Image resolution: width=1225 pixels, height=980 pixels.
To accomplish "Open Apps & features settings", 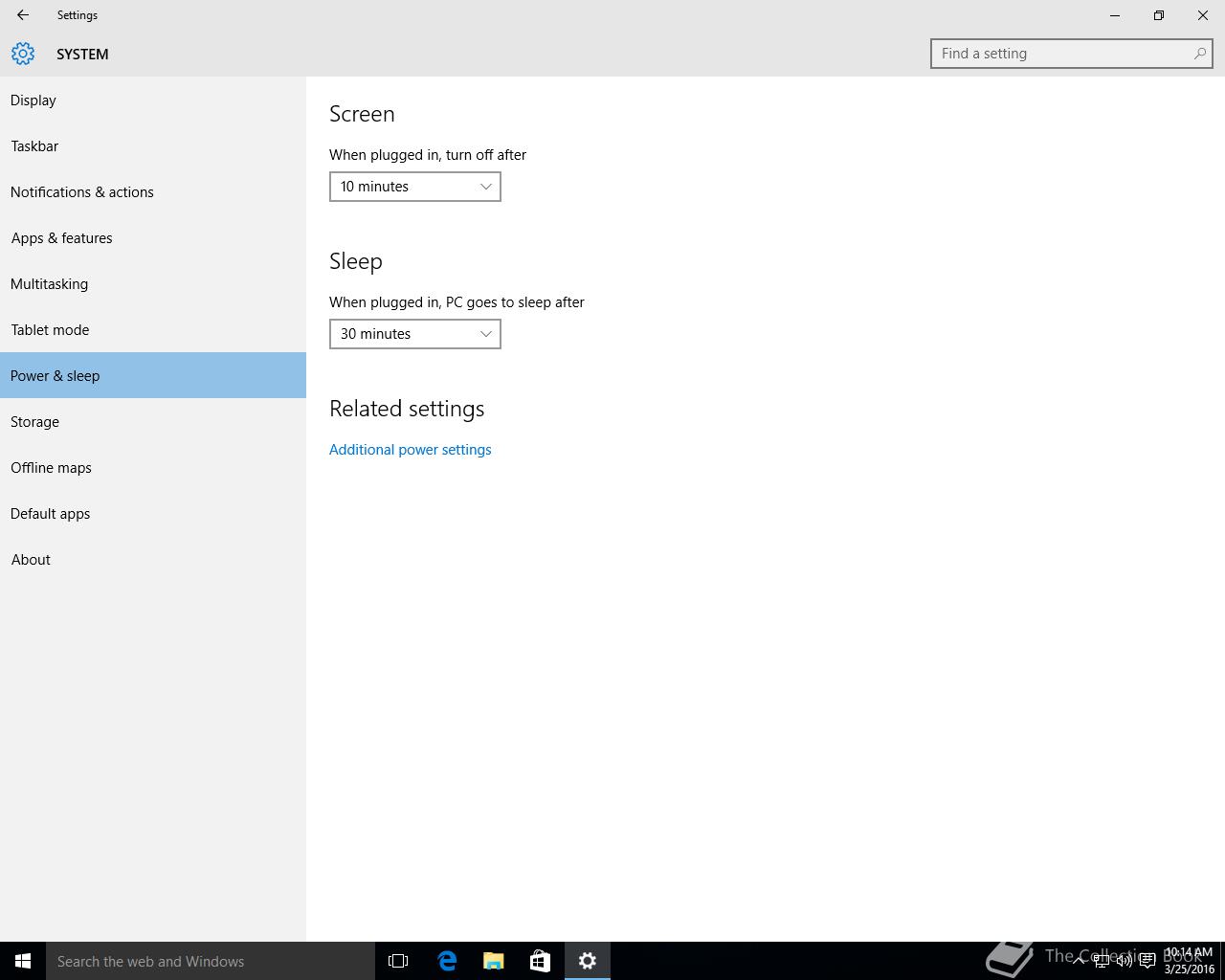I will (x=153, y=237).
